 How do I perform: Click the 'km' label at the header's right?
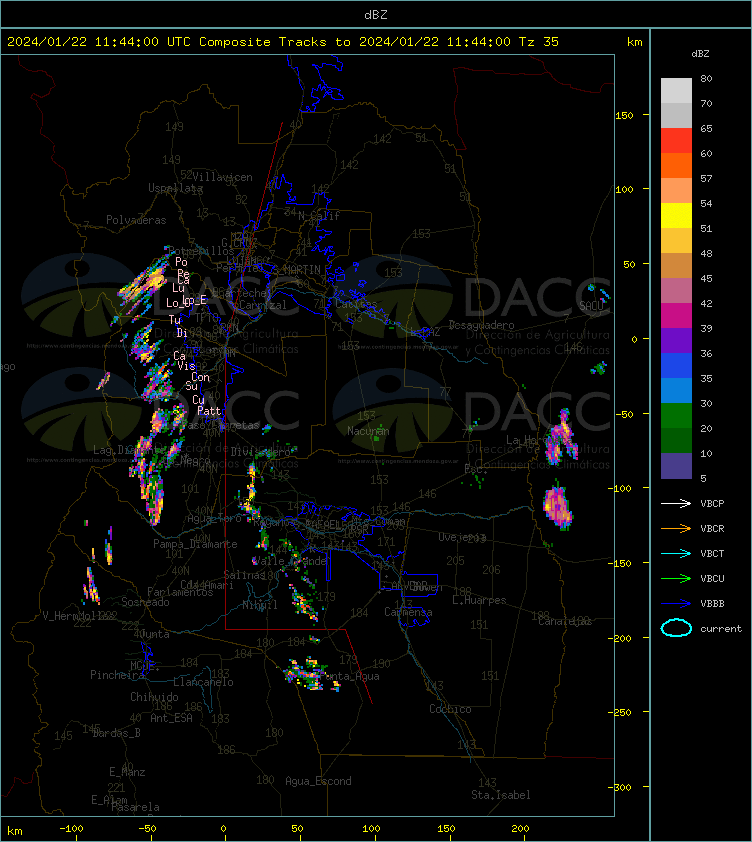click(634, 42)
